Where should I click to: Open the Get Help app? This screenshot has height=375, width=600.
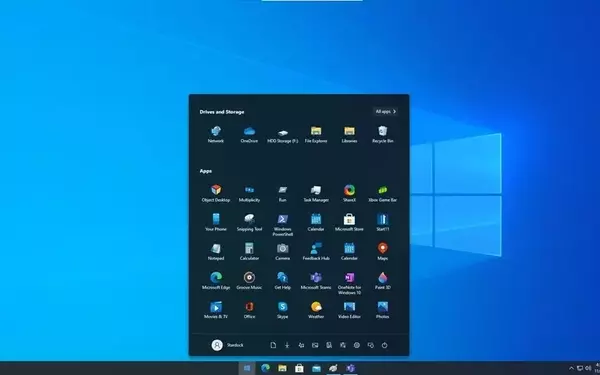[x=282, y=280]
